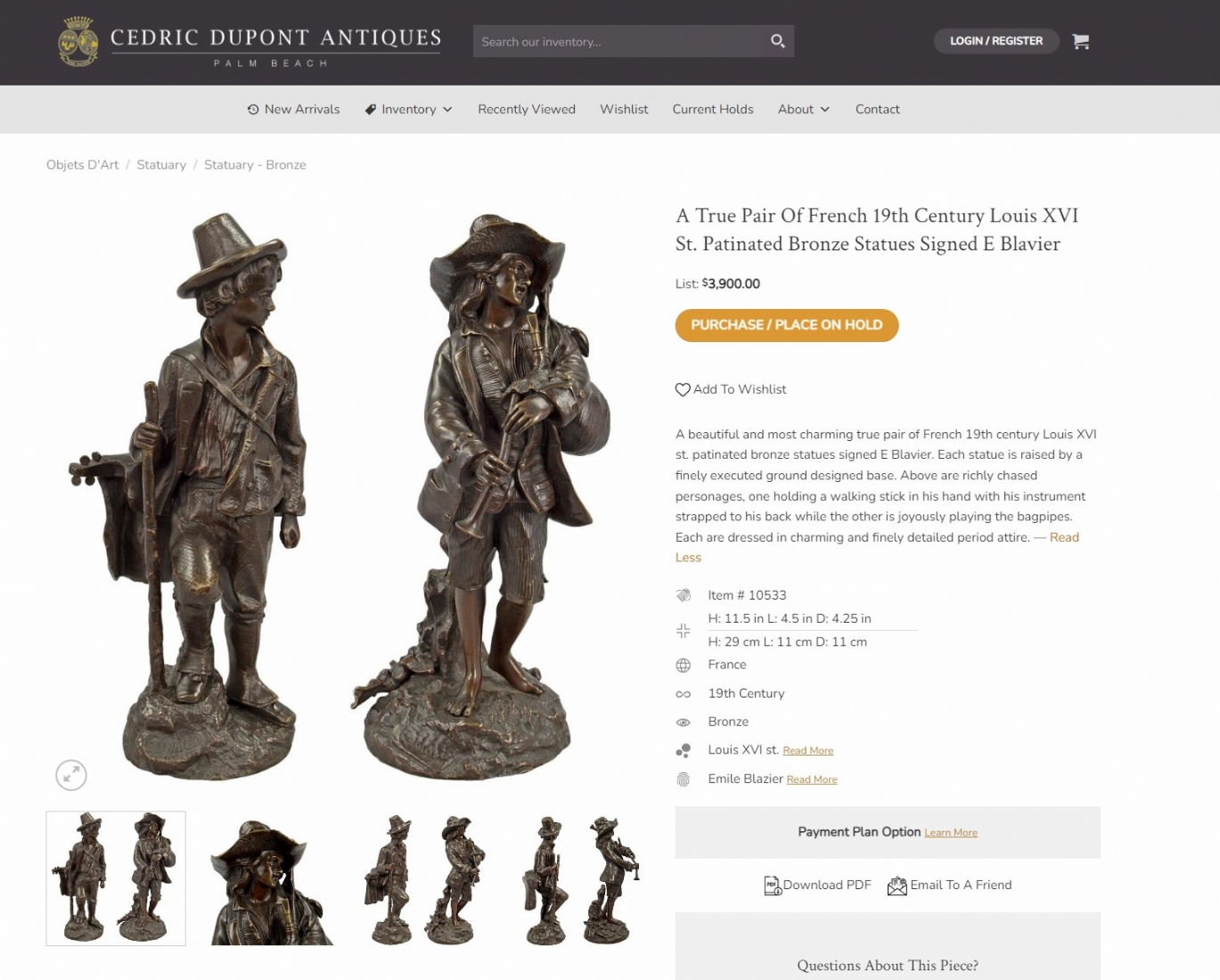
Task: Click the heart icon for wishlist
Action: tap(683, 389)
